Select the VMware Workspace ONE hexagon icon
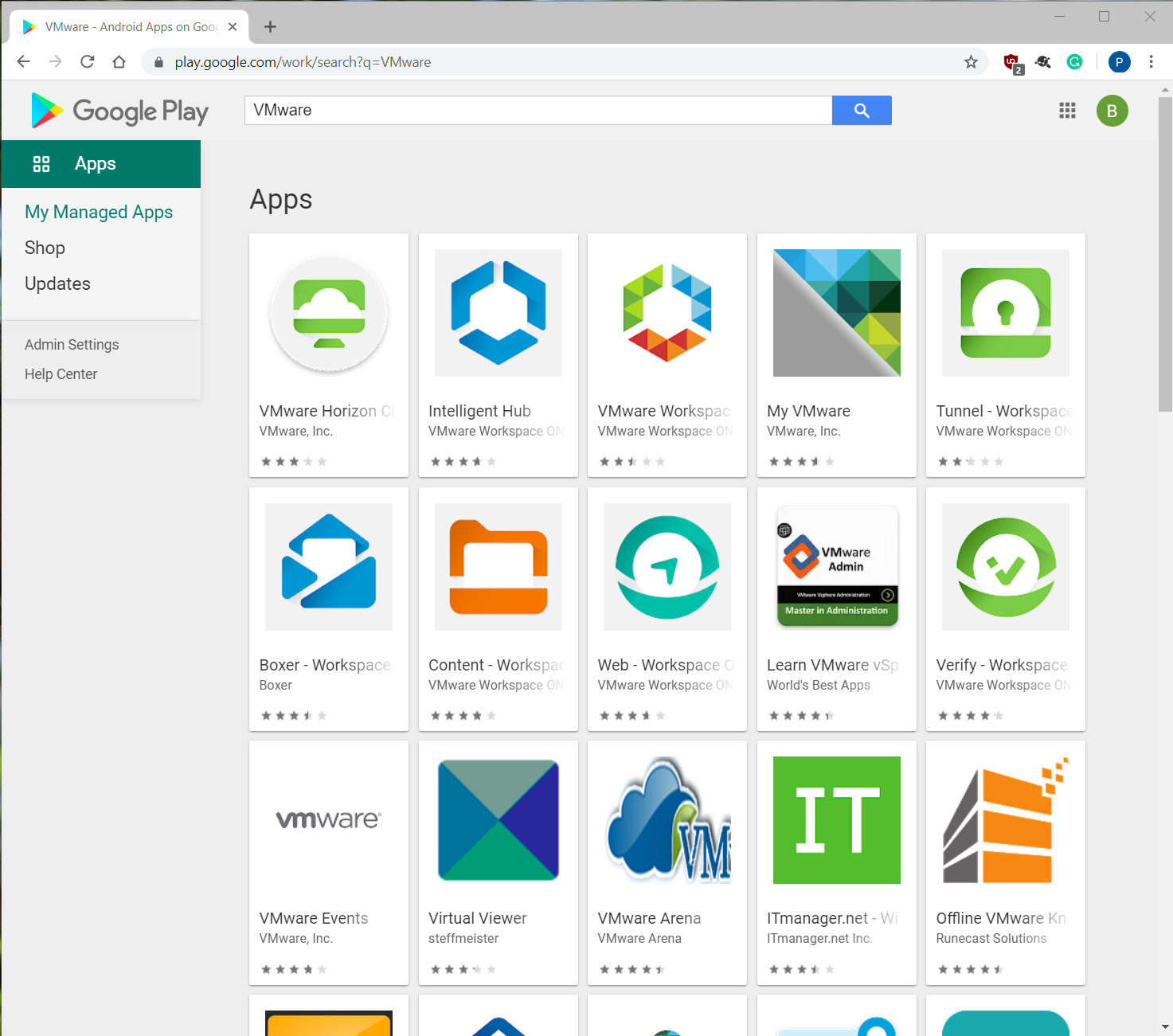This screenshot has width=1173, height=1036. tap(667, 313)
